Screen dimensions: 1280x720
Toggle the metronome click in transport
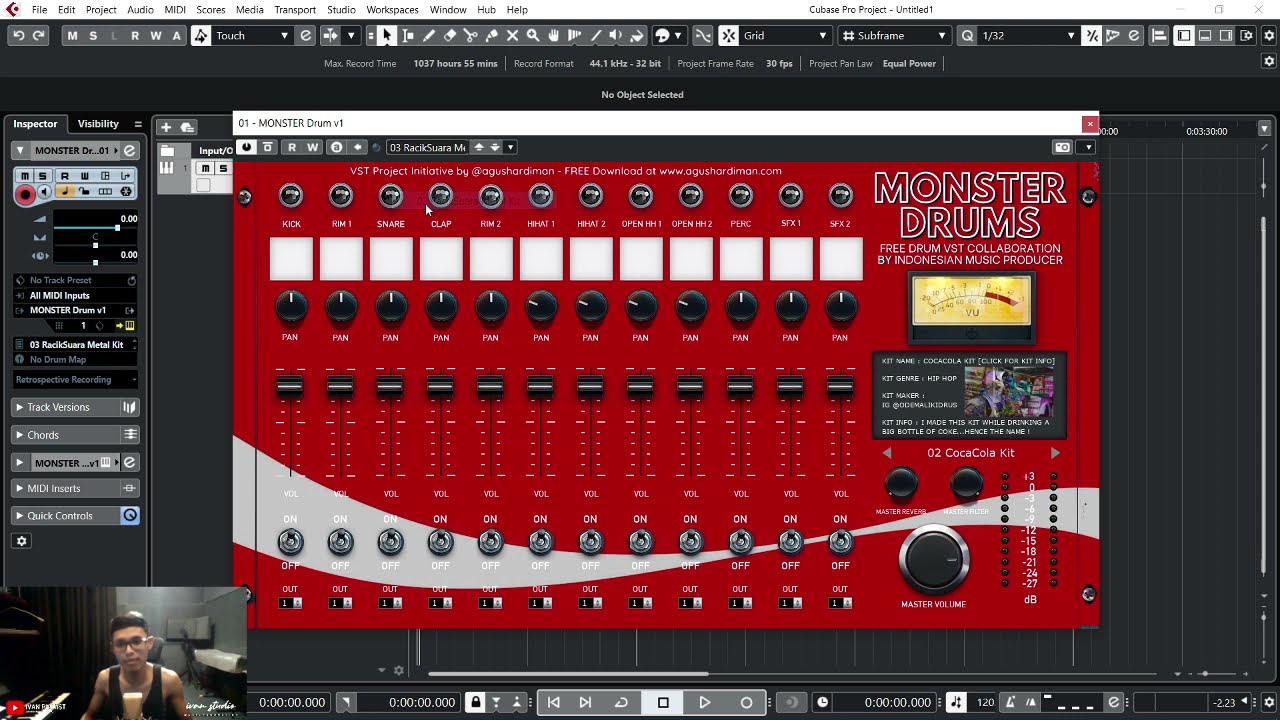[x=1011, y=703]
